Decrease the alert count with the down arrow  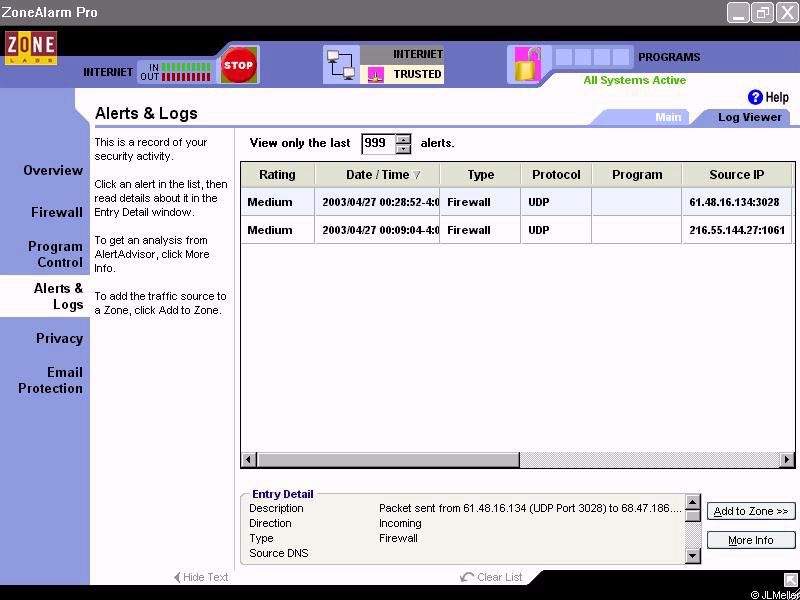tap(403, 148)
